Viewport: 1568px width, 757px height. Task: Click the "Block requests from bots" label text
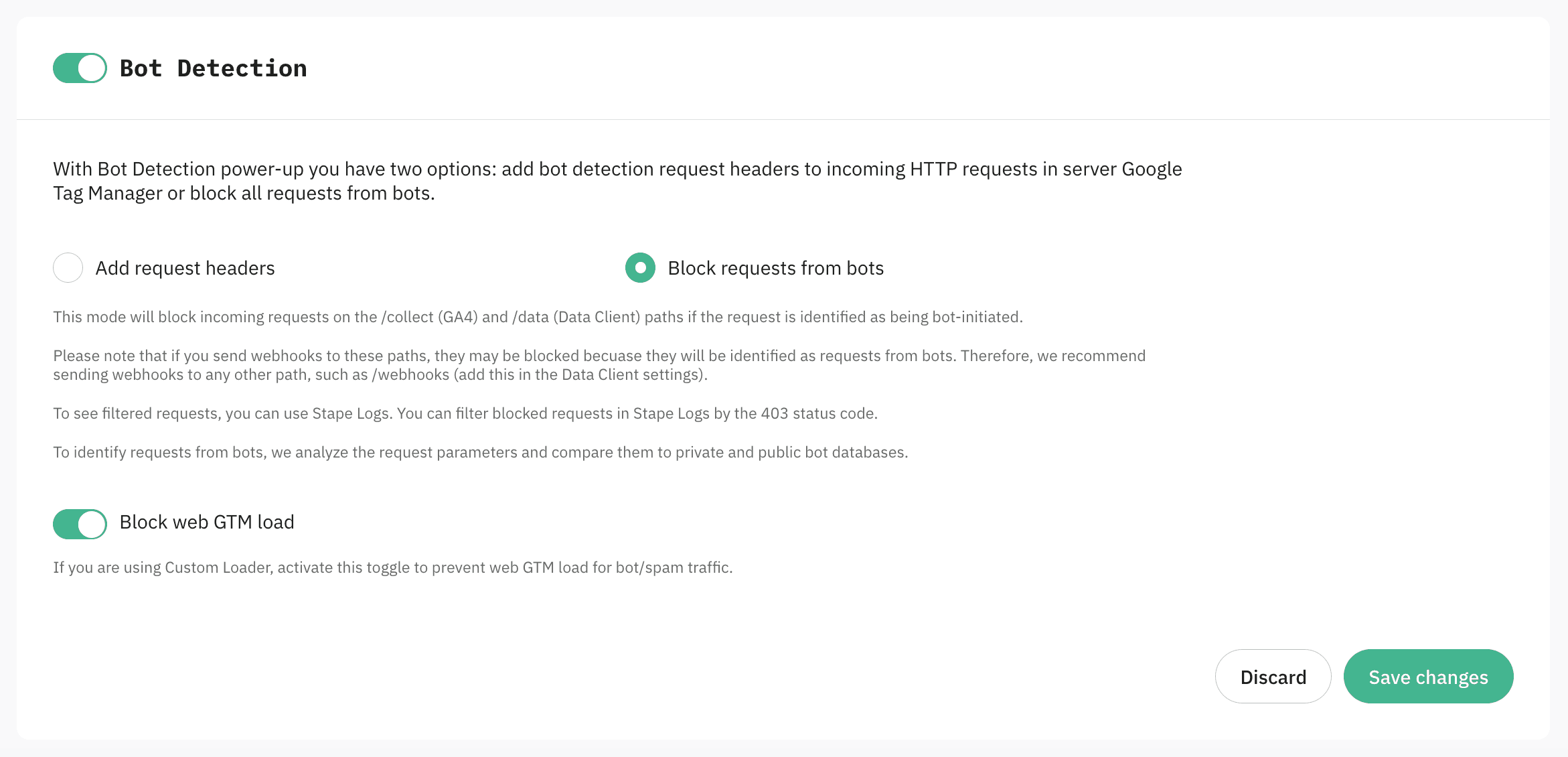[775, 268]
